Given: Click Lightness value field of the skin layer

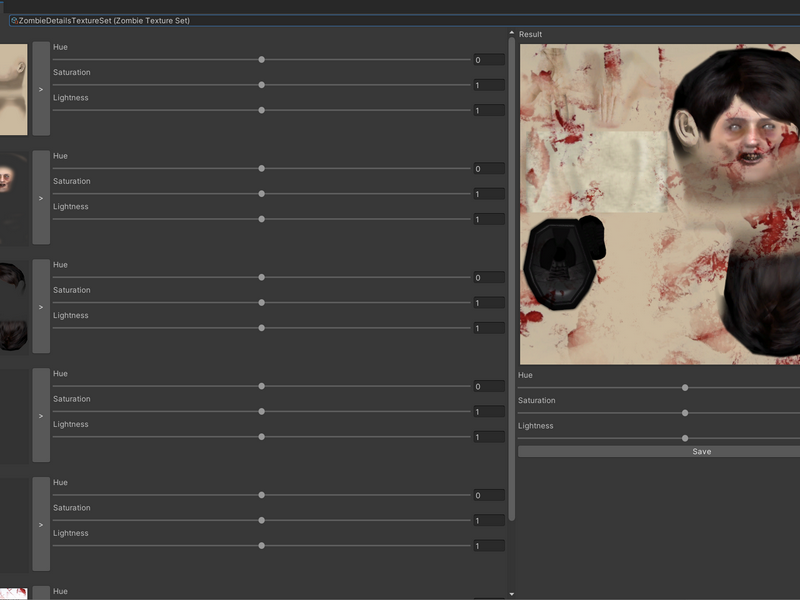Looking at the screenshot, I should (489, 110).
